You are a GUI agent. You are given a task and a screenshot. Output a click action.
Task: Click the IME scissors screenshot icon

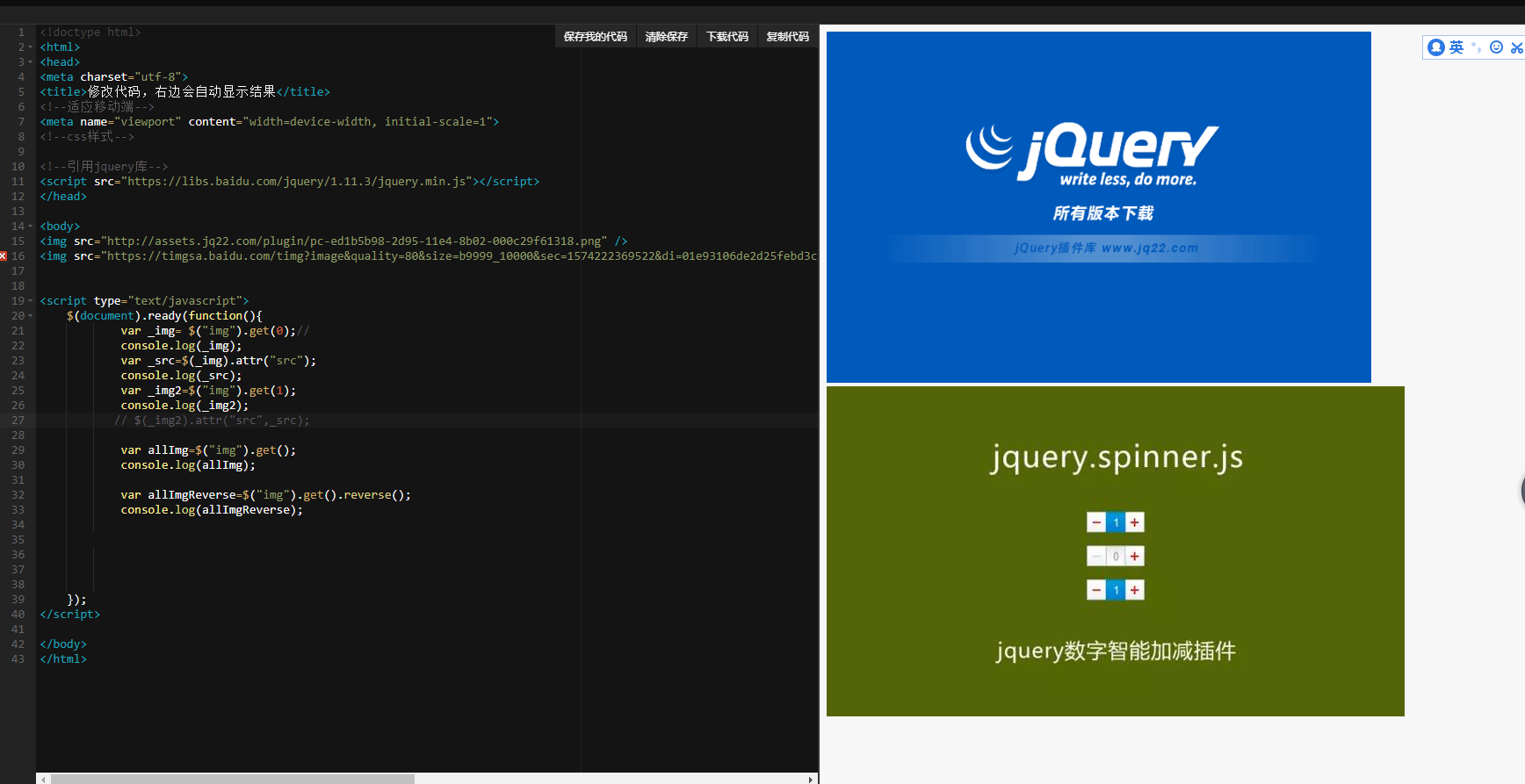[1516, 47]
